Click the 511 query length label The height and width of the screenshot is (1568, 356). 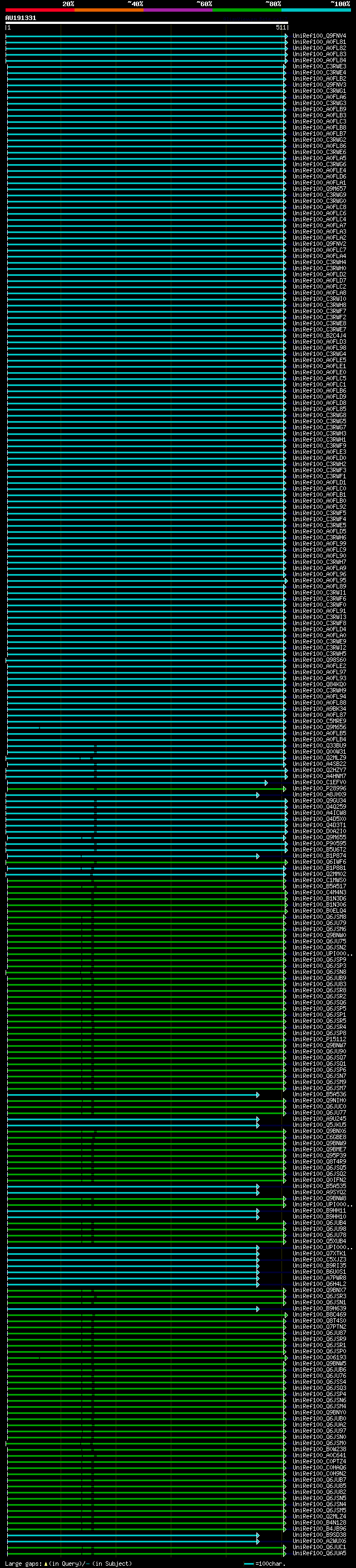pos(280,27)
